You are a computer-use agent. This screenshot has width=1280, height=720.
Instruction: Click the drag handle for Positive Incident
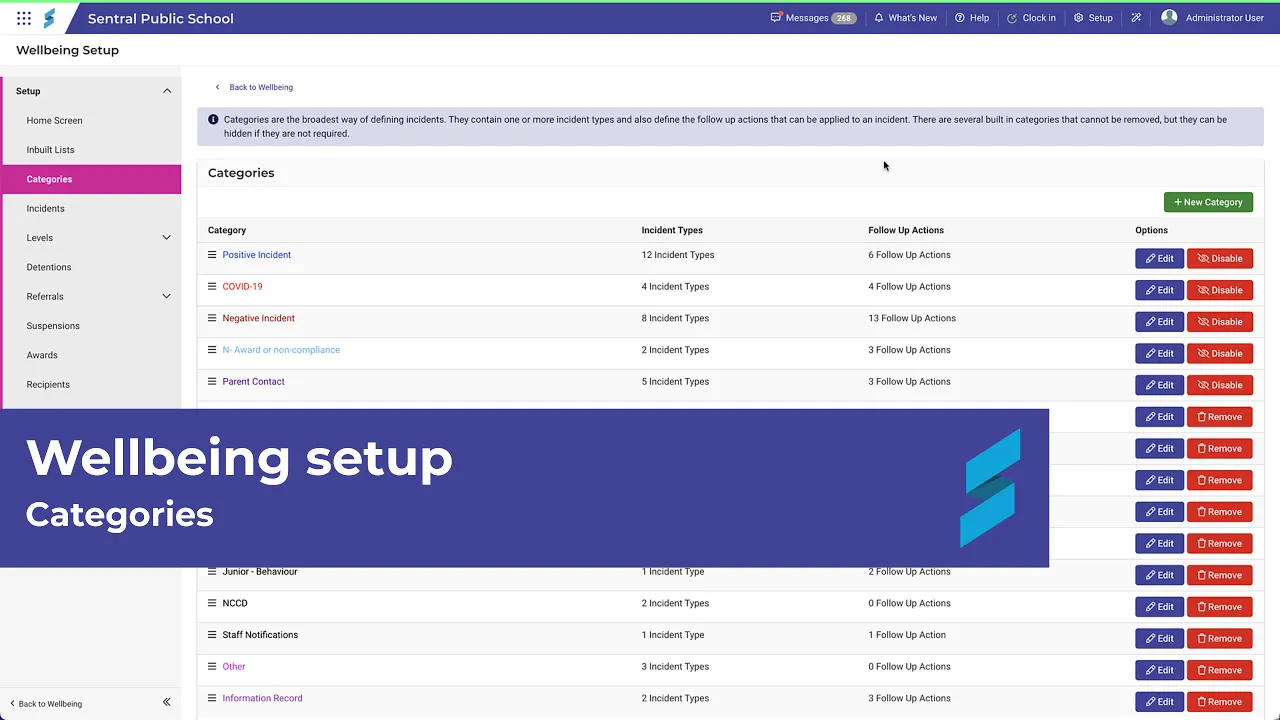212,255
